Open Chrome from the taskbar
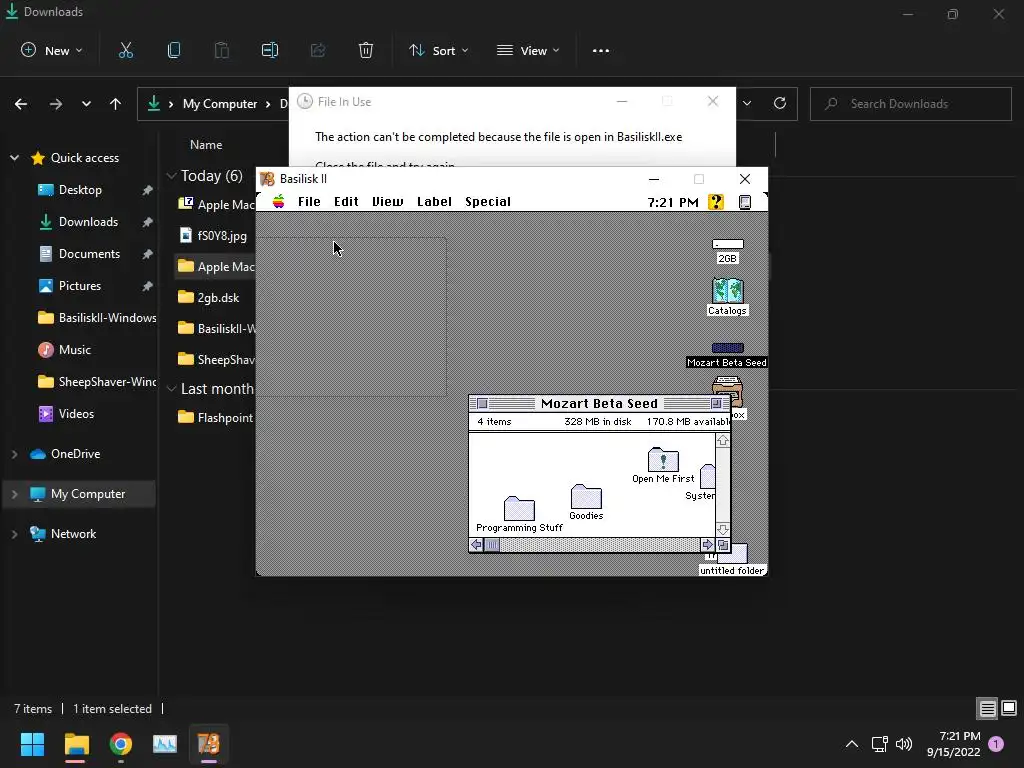The image size is (1024, 768). tap(121, 744)
